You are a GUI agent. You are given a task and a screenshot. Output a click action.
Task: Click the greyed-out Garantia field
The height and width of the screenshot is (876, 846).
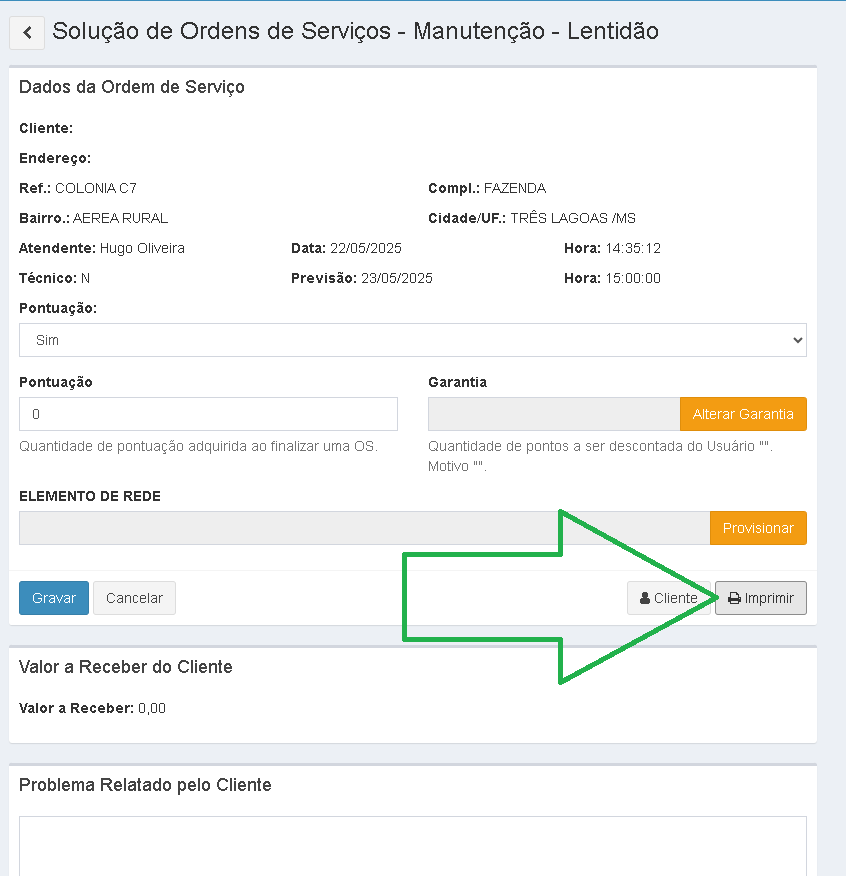(x=553, y=414)
